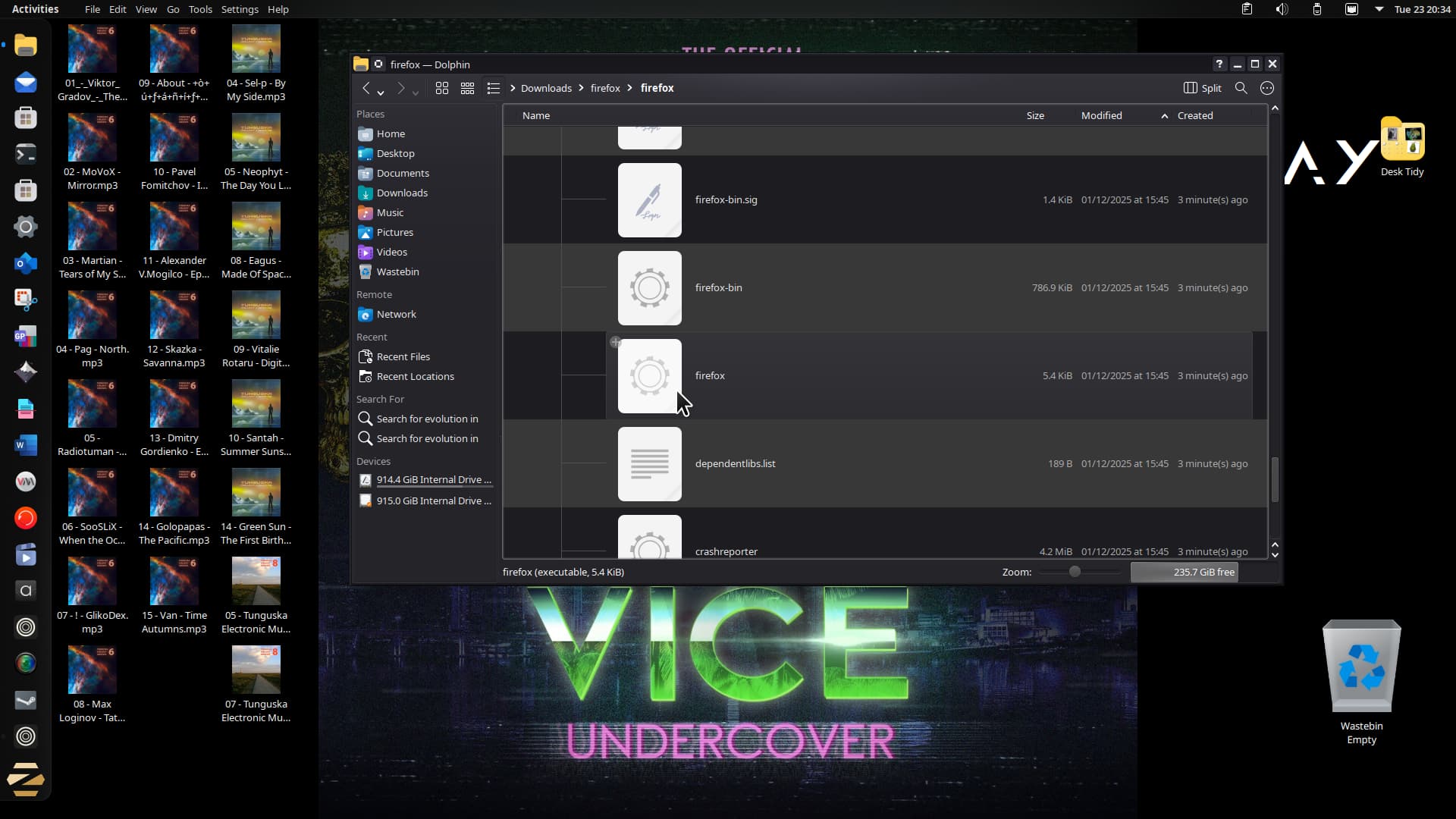
Task: Go back to previous folder
Action: (x=366, y=88)
